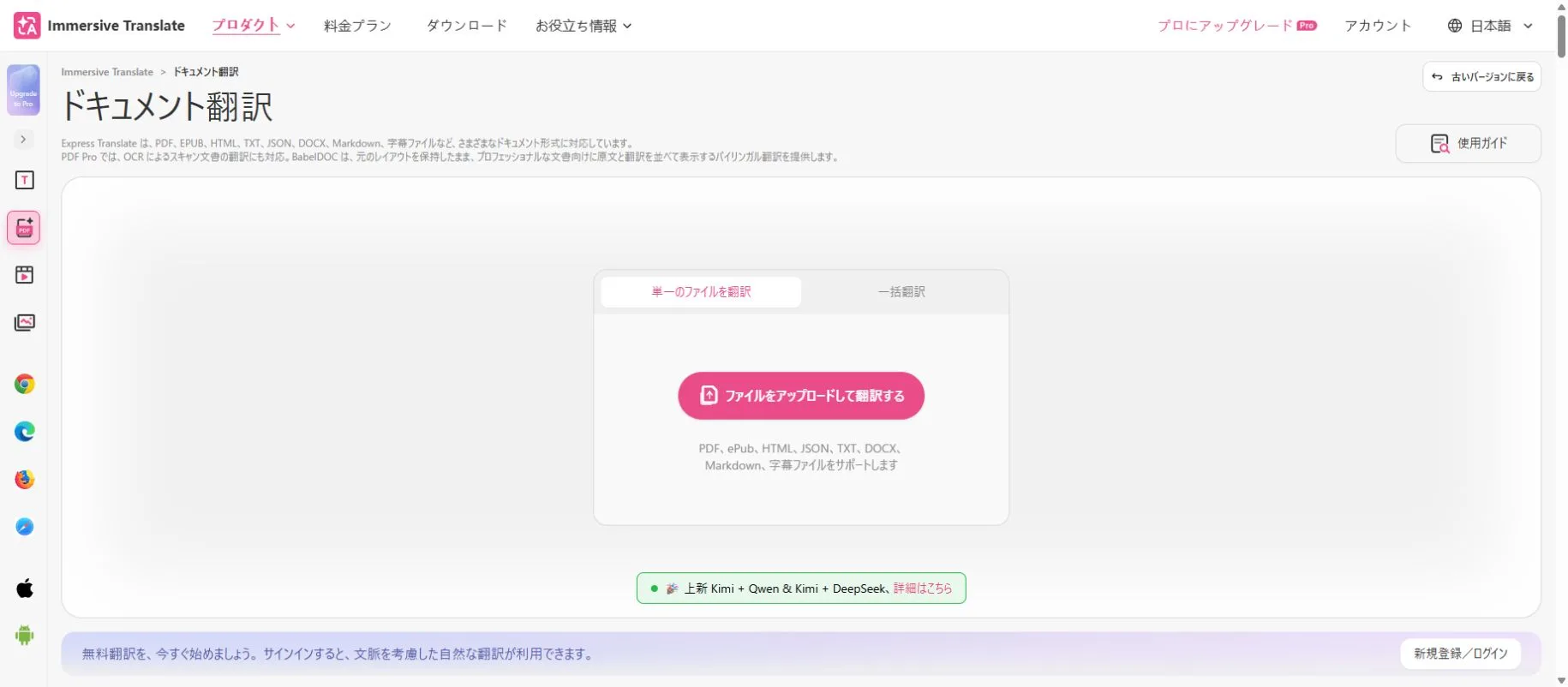Open the video translation sidebar icon

pos(24,275)
